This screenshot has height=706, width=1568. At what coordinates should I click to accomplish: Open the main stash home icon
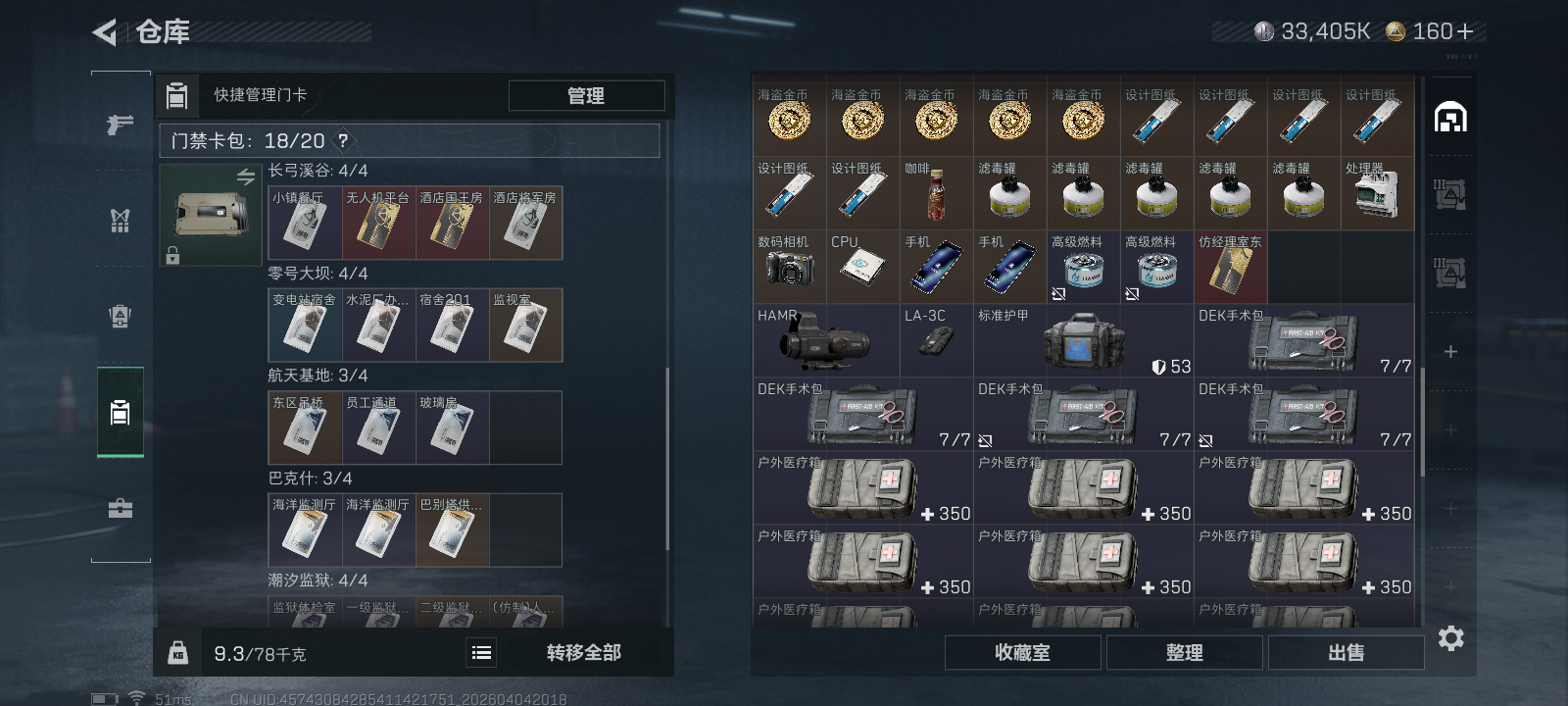click(1450, 118)
